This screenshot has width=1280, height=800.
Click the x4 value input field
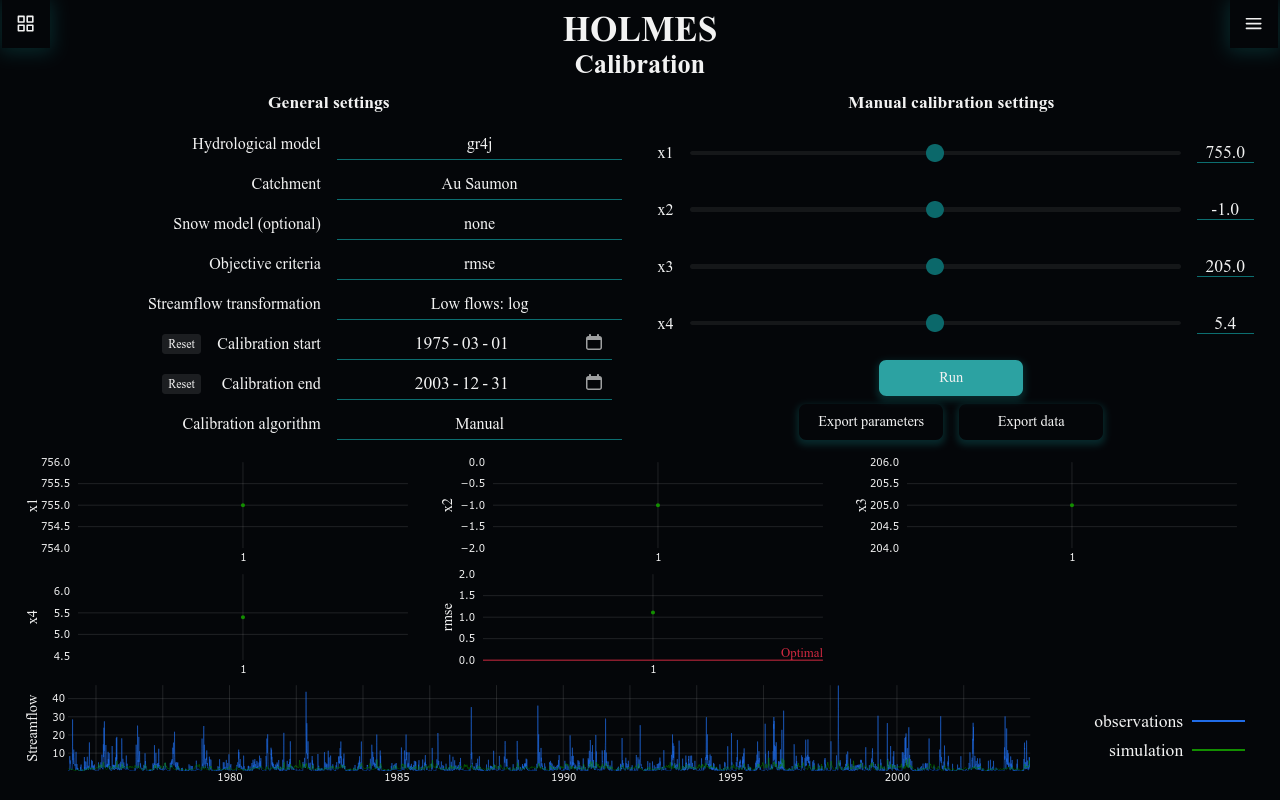(1224, 324)
